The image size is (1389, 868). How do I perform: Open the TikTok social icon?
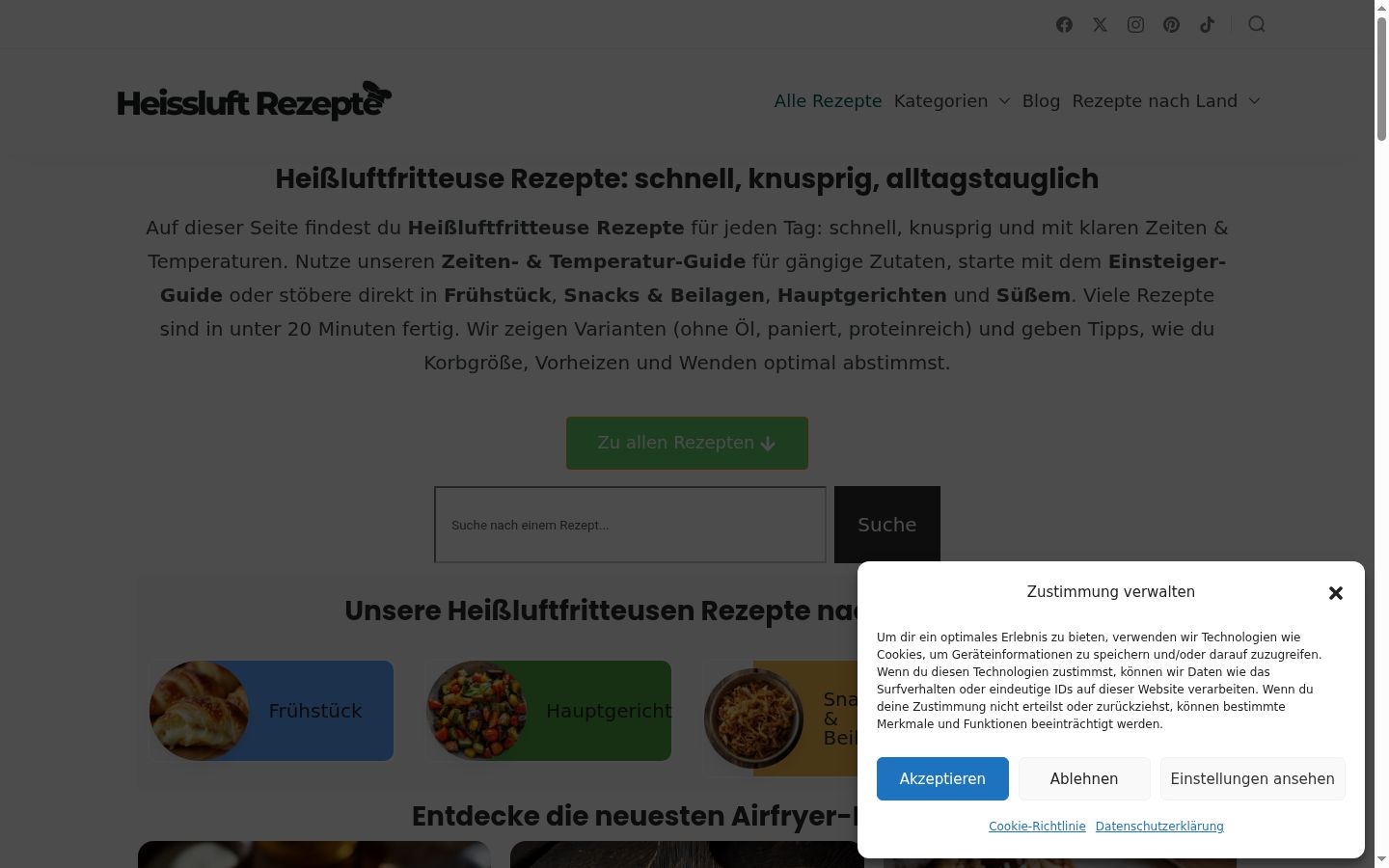1207,25
